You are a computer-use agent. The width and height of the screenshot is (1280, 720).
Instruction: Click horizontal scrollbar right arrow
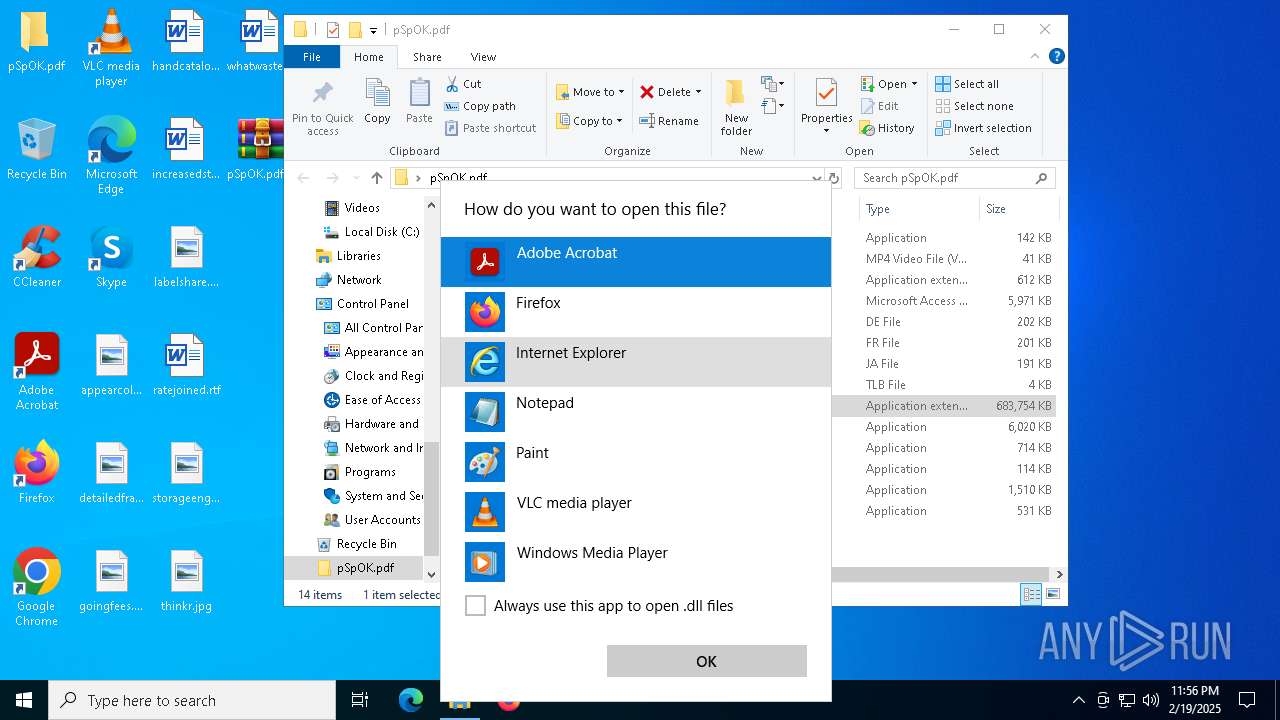tap(1059, 574)
